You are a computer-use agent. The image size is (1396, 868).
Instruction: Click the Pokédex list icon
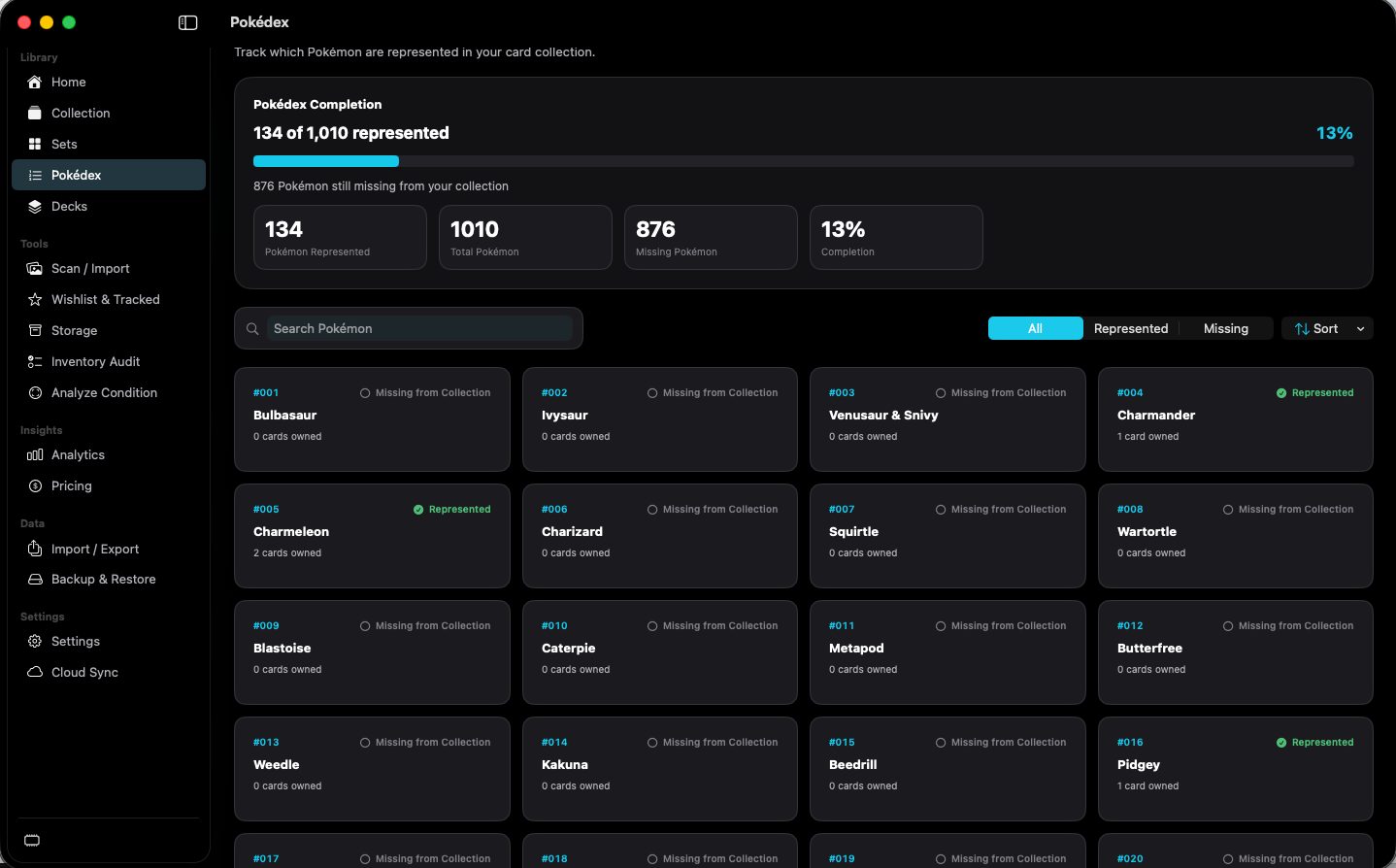tap(35, 176)
